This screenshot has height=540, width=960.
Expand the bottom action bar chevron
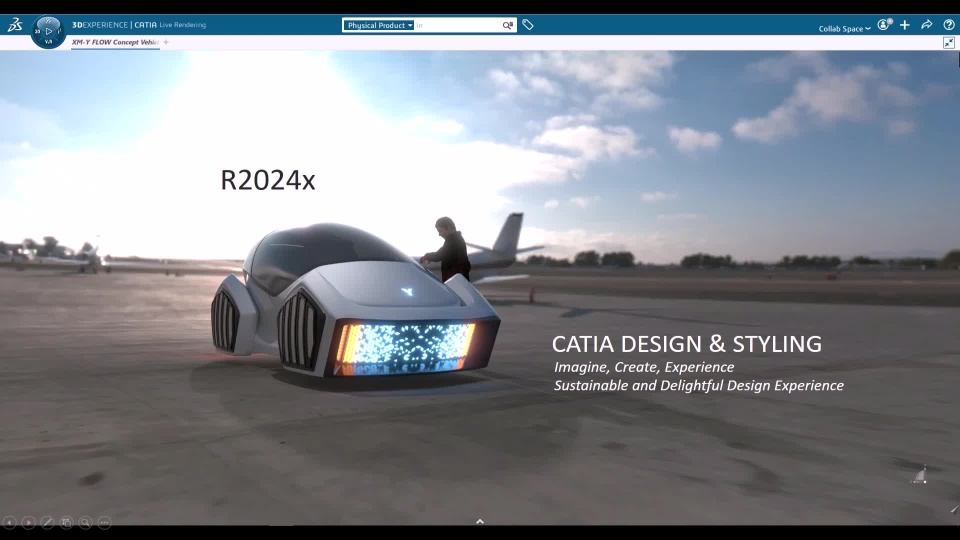pos(480,521)
